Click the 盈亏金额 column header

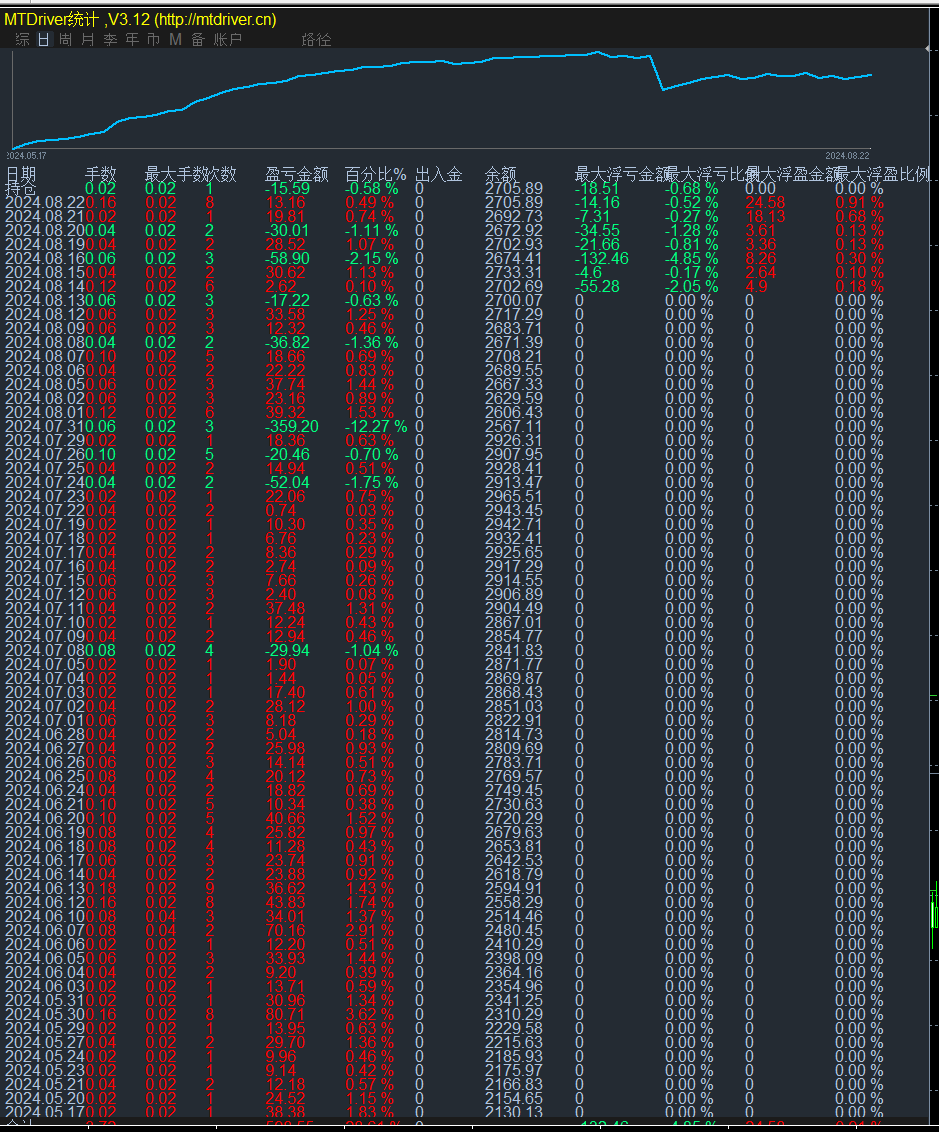click(297, 174)
